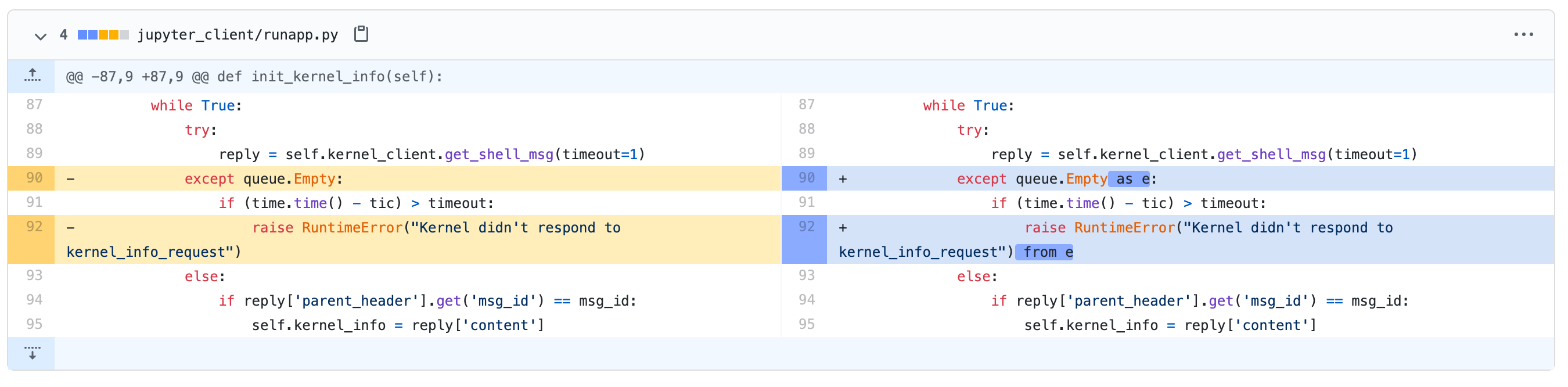Click RuntimeError in the removed line
Screen dimensions: 1568x387
[353, 228]
